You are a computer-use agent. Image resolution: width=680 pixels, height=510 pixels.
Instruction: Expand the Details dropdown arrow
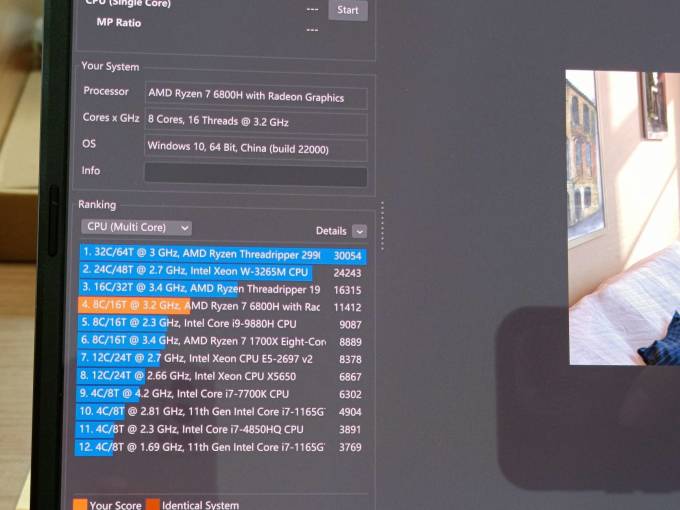(359, 232)
